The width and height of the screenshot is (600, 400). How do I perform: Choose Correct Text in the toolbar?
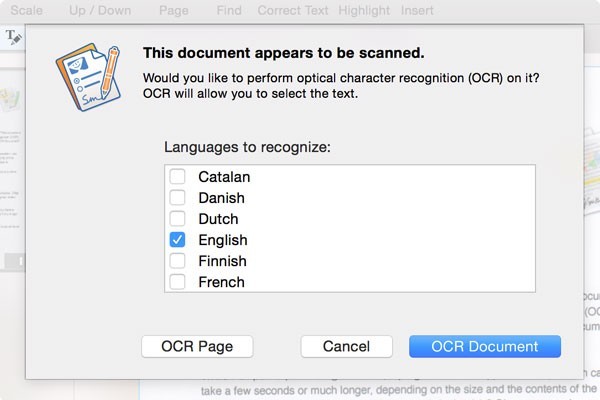coord(293,10)
